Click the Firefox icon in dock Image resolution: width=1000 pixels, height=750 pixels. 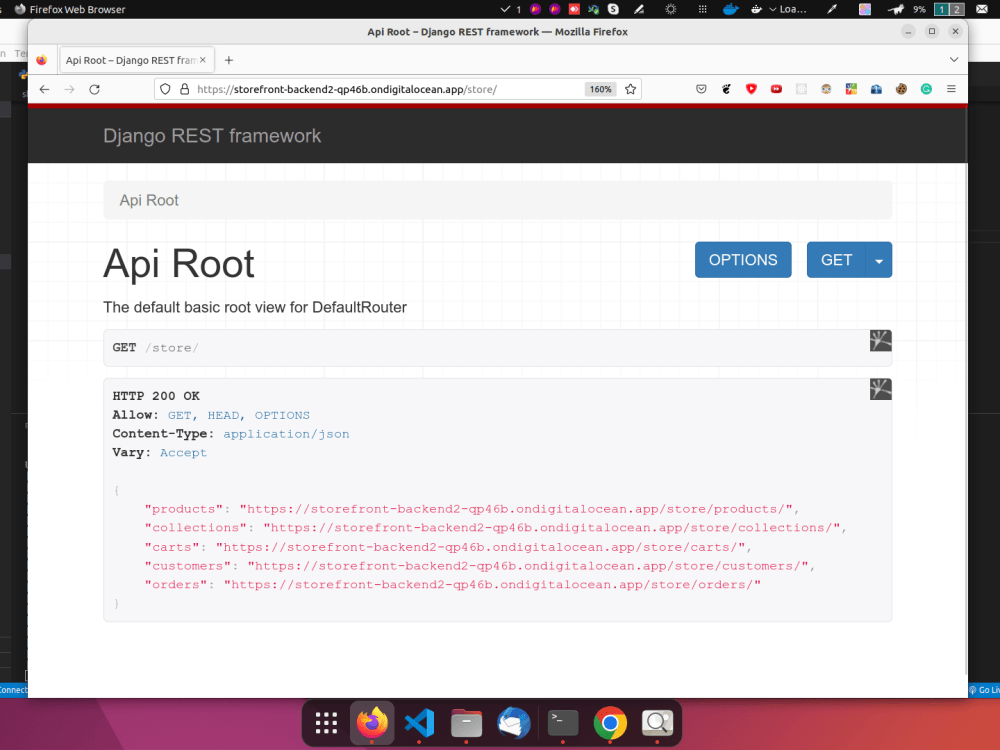(372, 723)
